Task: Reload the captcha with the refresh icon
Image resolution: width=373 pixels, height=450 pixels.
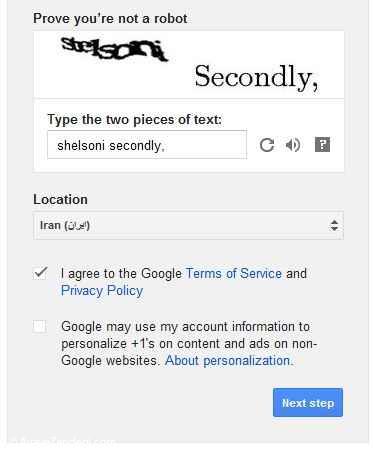Action: click(x=267, y=145)
